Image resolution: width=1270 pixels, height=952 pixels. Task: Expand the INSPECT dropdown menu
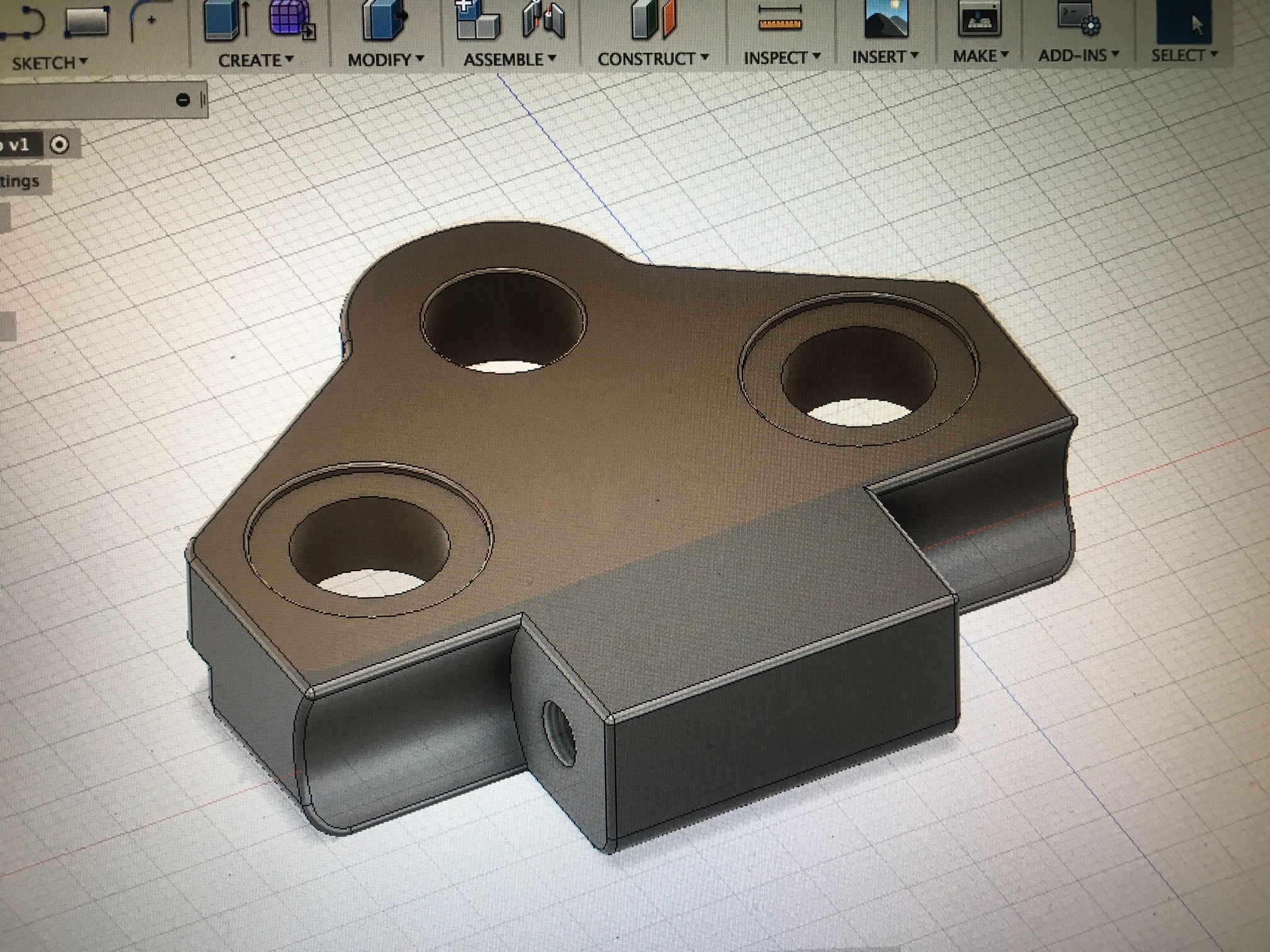(x=782, y=58)
